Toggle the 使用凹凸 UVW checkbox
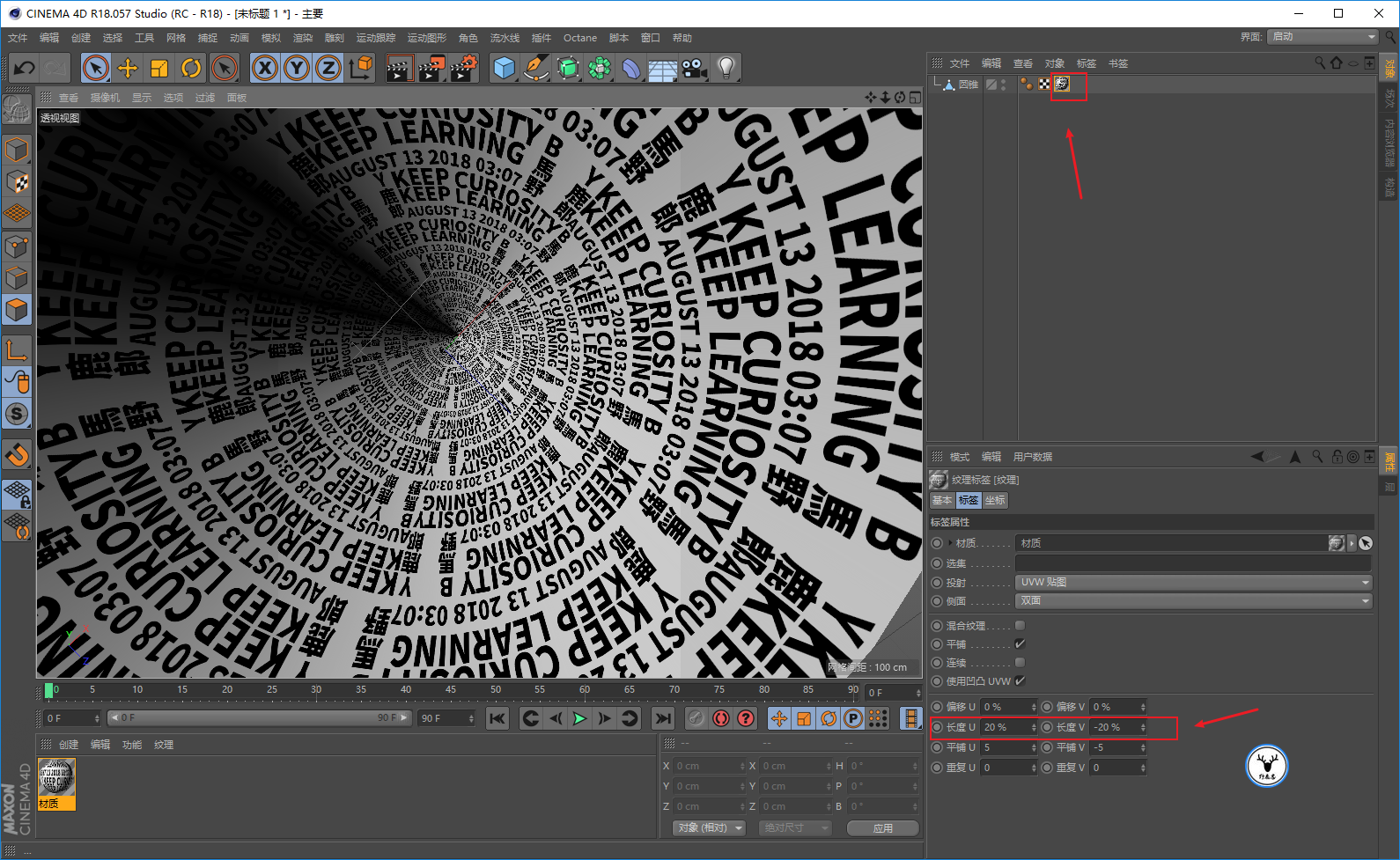This screenshot has height=860, width=1400. pyautogui.click(x=1020, y=680)
